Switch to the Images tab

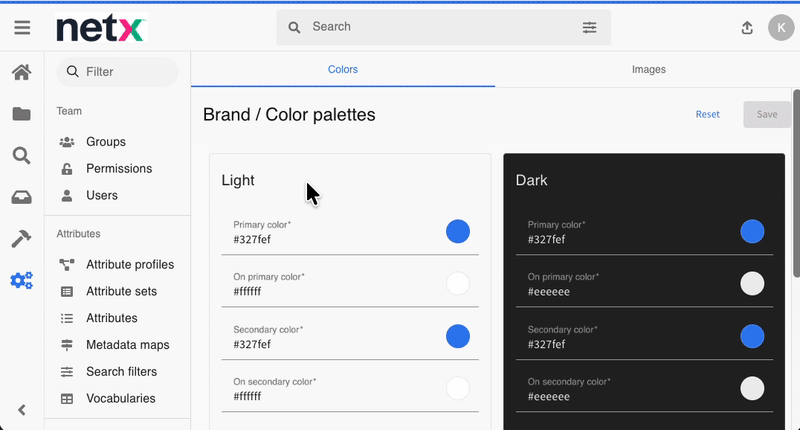(x=648, y=70)
